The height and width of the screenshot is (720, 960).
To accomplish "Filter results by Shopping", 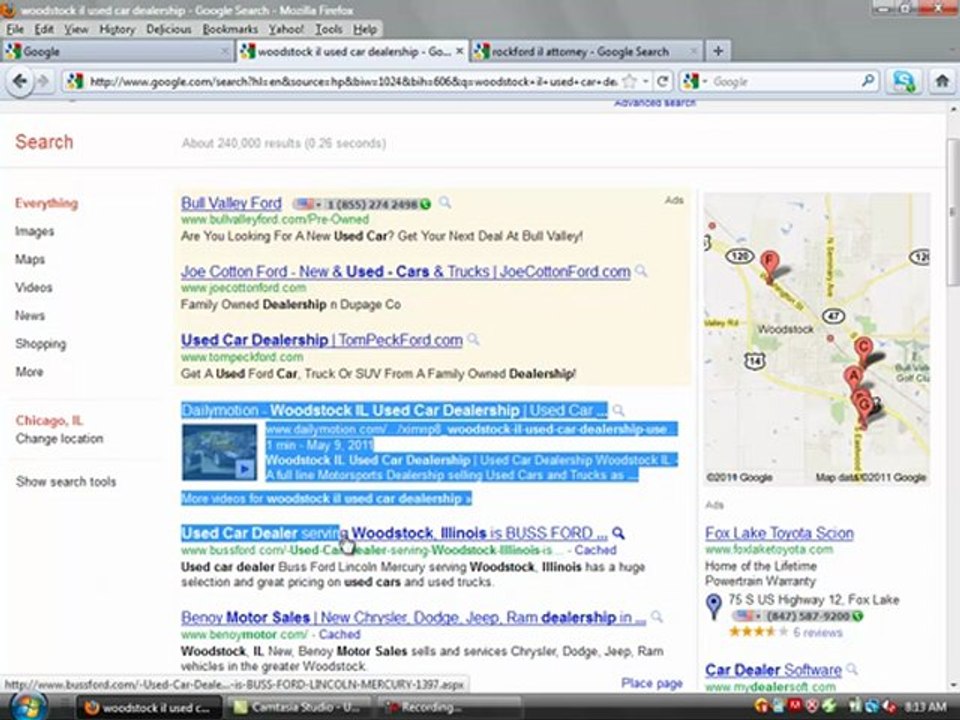I will [x=40, y=343].
